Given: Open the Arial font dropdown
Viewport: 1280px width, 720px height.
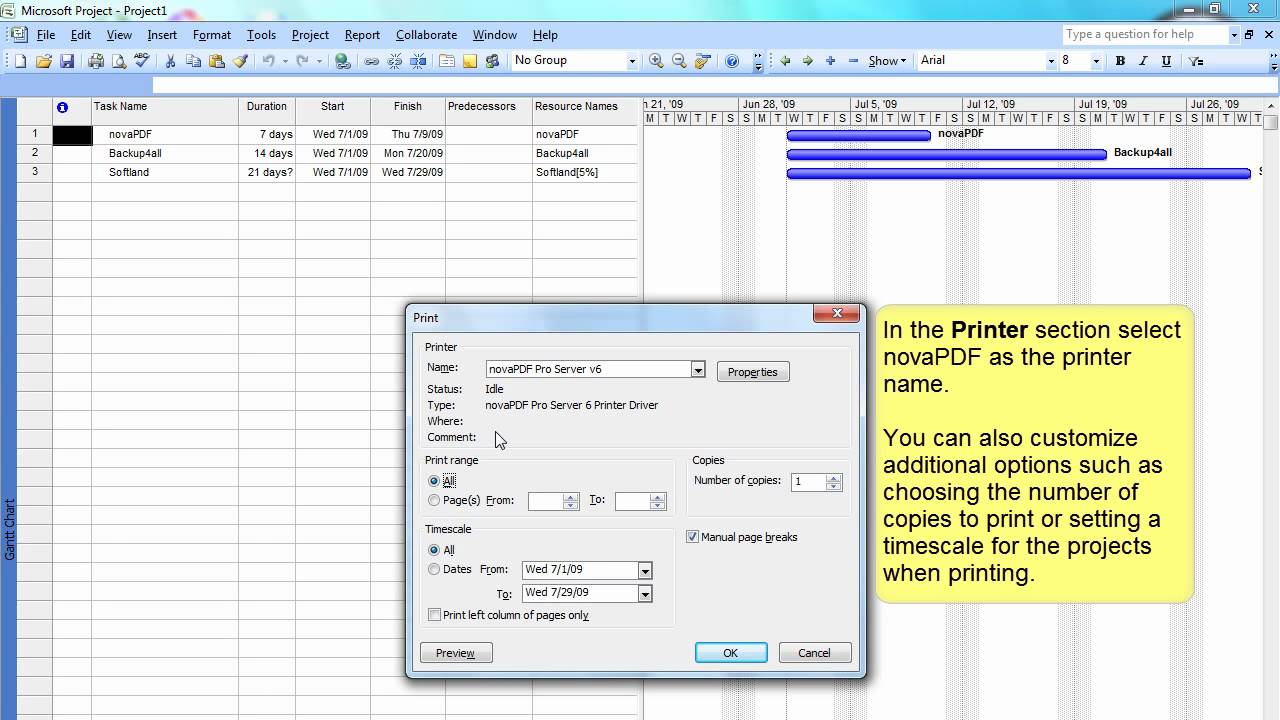Looking at the screenshot, I should (1051, 61).
